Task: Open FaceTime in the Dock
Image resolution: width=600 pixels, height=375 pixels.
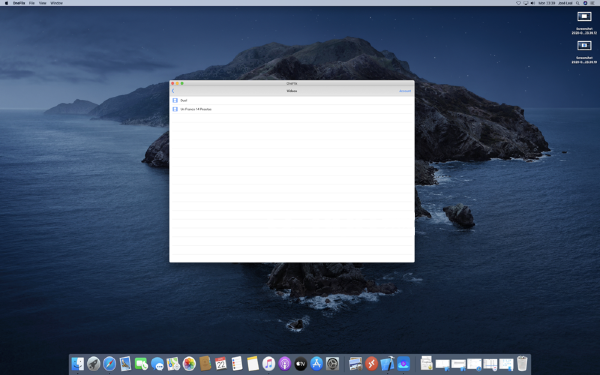Action: point(141,364)
